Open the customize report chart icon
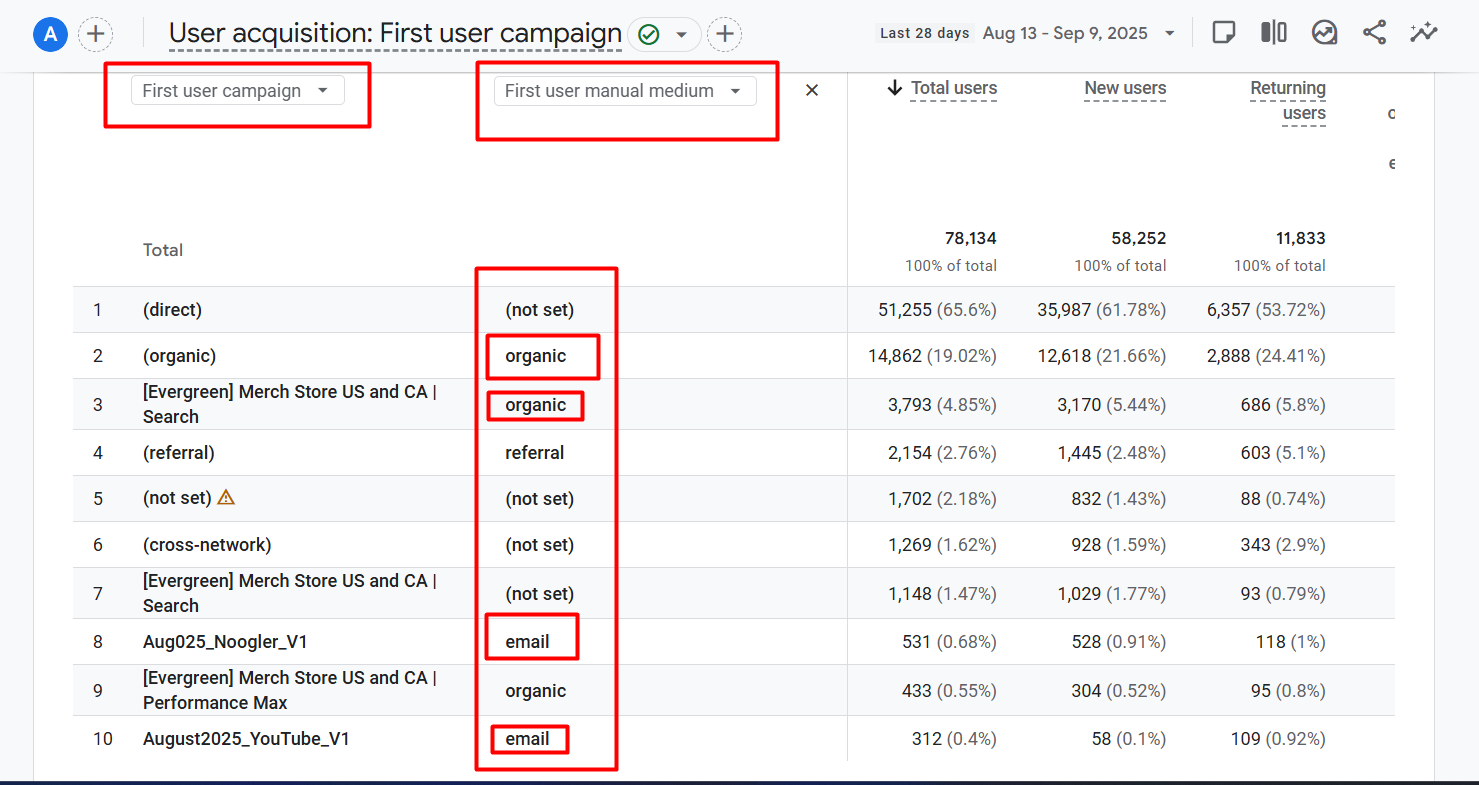1479x785 pixels. click(1324, 33)
